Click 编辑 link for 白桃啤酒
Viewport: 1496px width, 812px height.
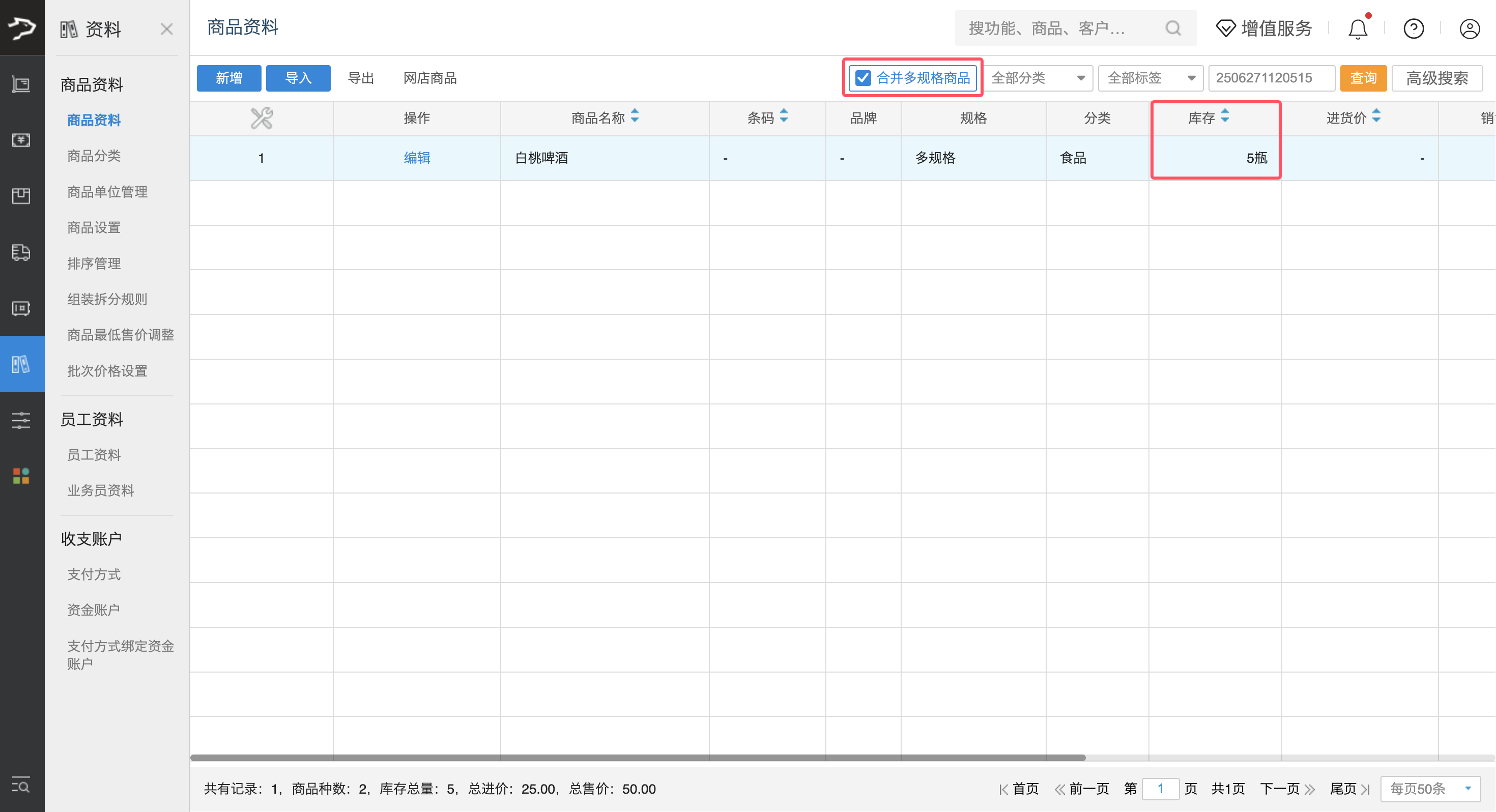(417, 157)
